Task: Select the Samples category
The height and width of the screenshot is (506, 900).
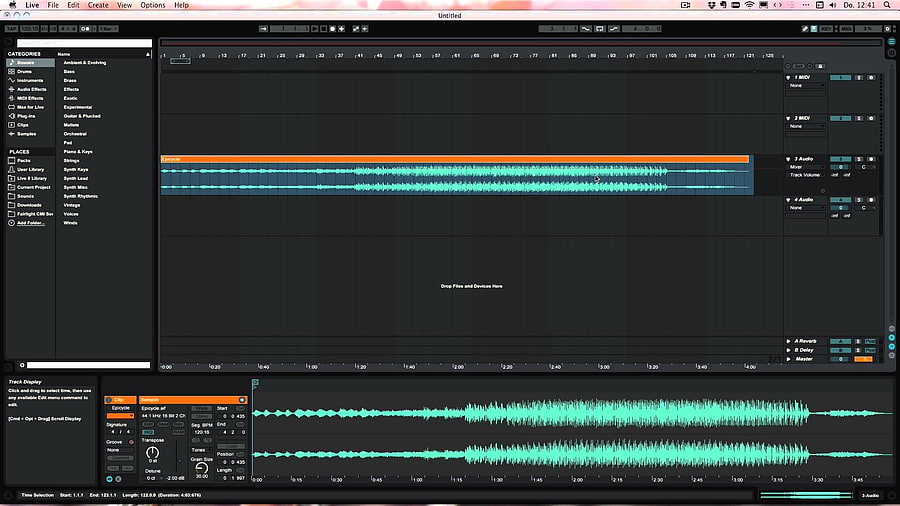Action: pyautogui.click(x=26, y=134)
